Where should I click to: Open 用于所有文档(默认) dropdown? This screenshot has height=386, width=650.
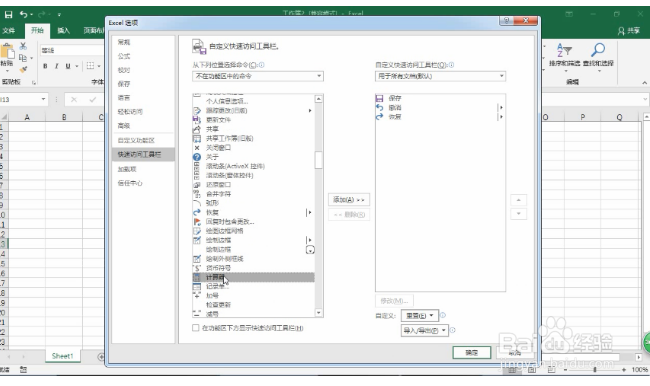point(440,76)
